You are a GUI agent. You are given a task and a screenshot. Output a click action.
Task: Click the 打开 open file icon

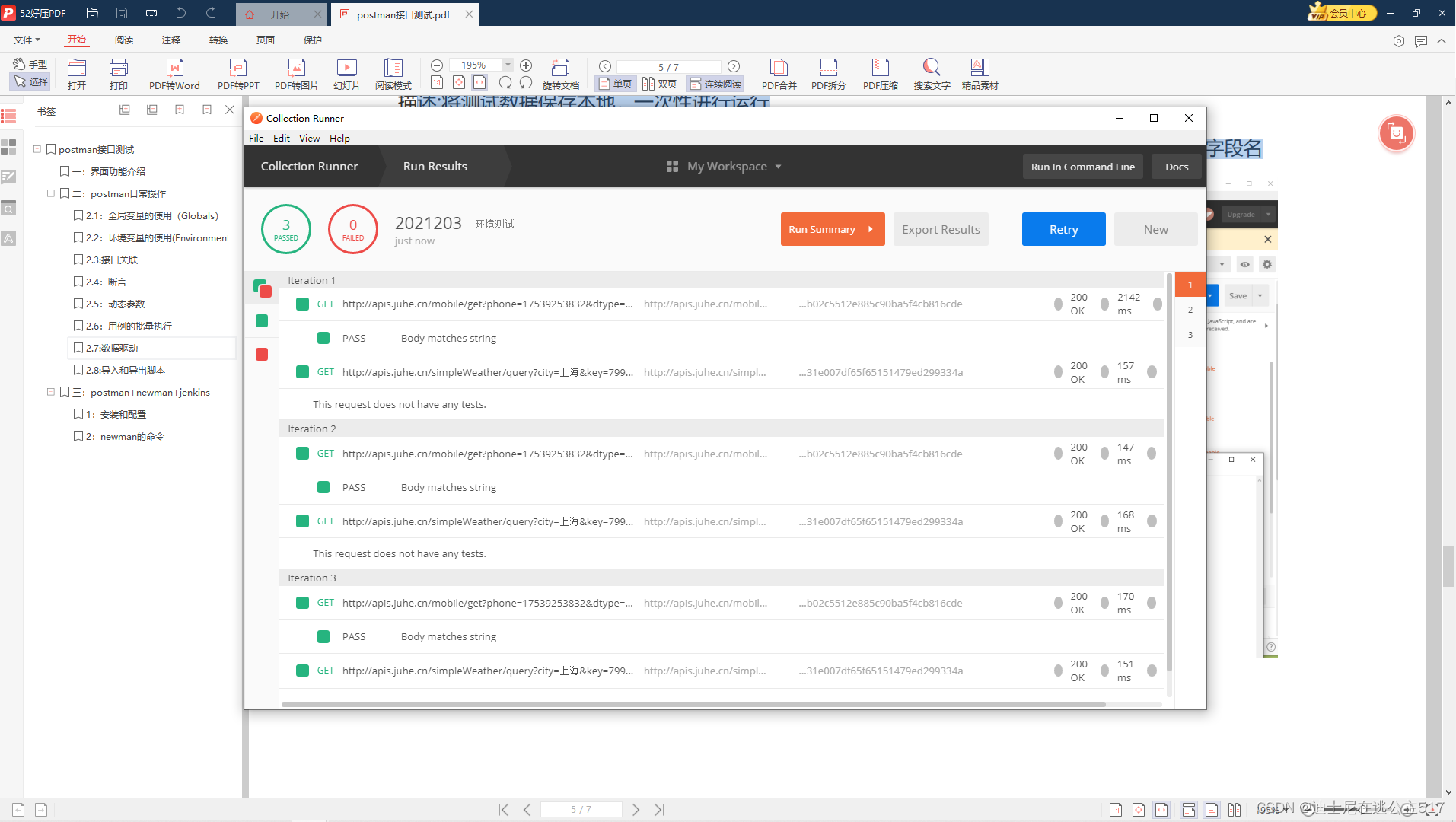pyautogui.click(x=77, y=74)
